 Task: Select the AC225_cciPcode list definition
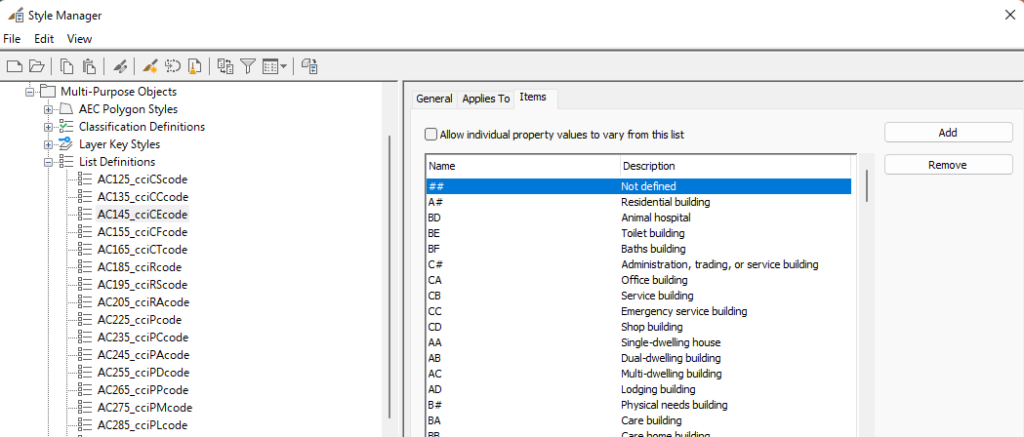click(x=139, y=320)
